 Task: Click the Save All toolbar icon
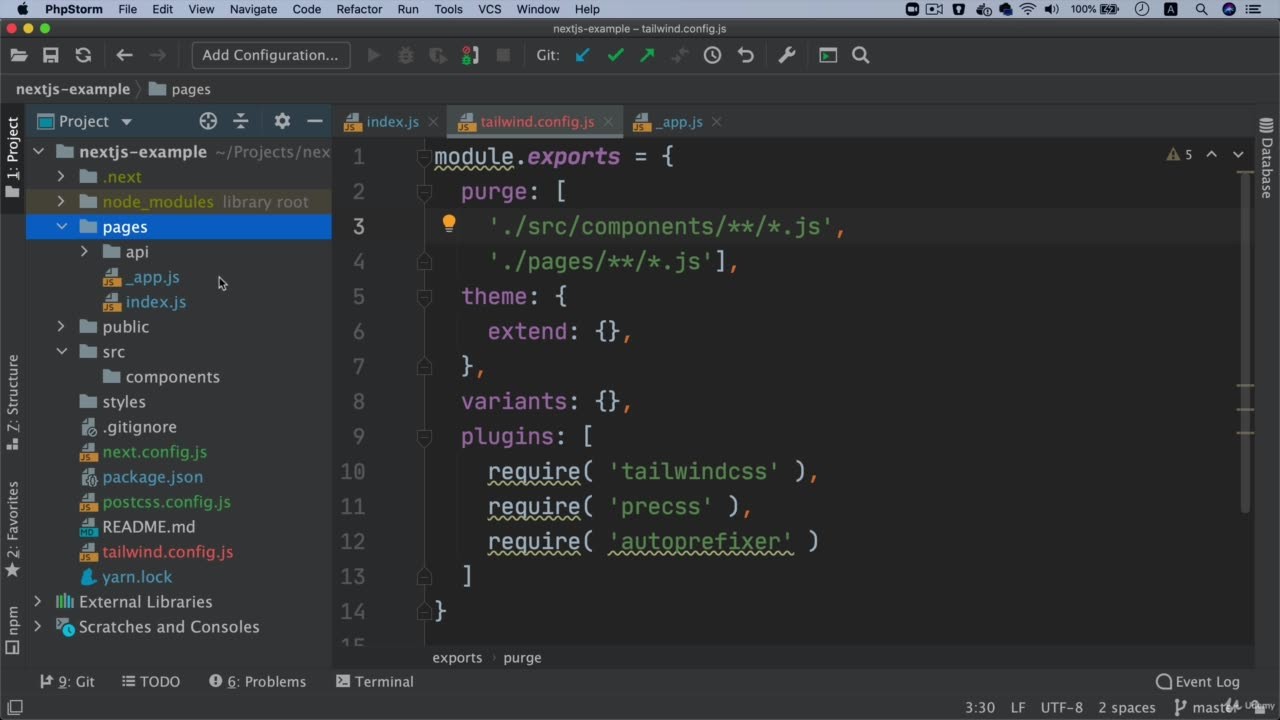coord(51,56)
